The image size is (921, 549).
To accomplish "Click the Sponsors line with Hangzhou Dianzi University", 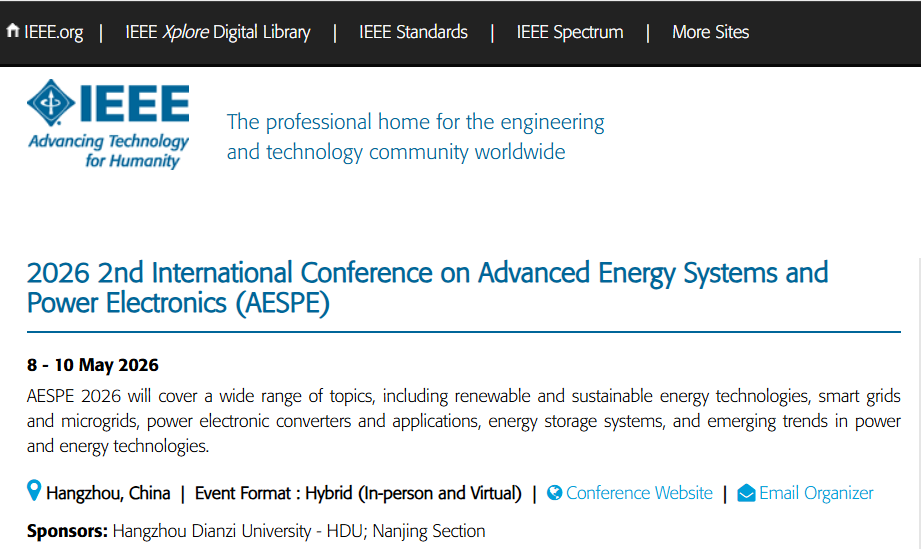I will (x=256, y=531).
